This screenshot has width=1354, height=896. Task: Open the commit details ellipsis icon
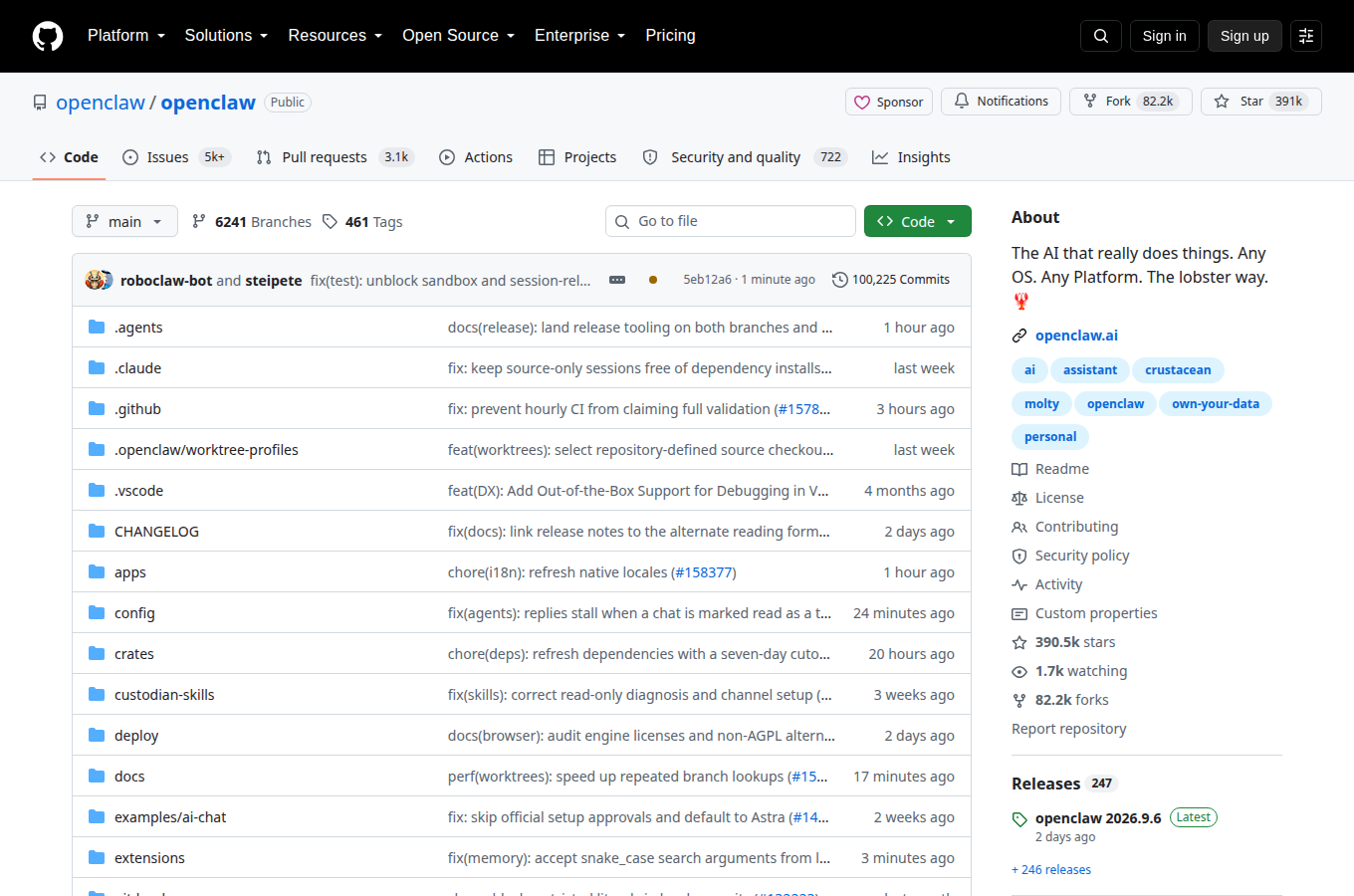617,280
